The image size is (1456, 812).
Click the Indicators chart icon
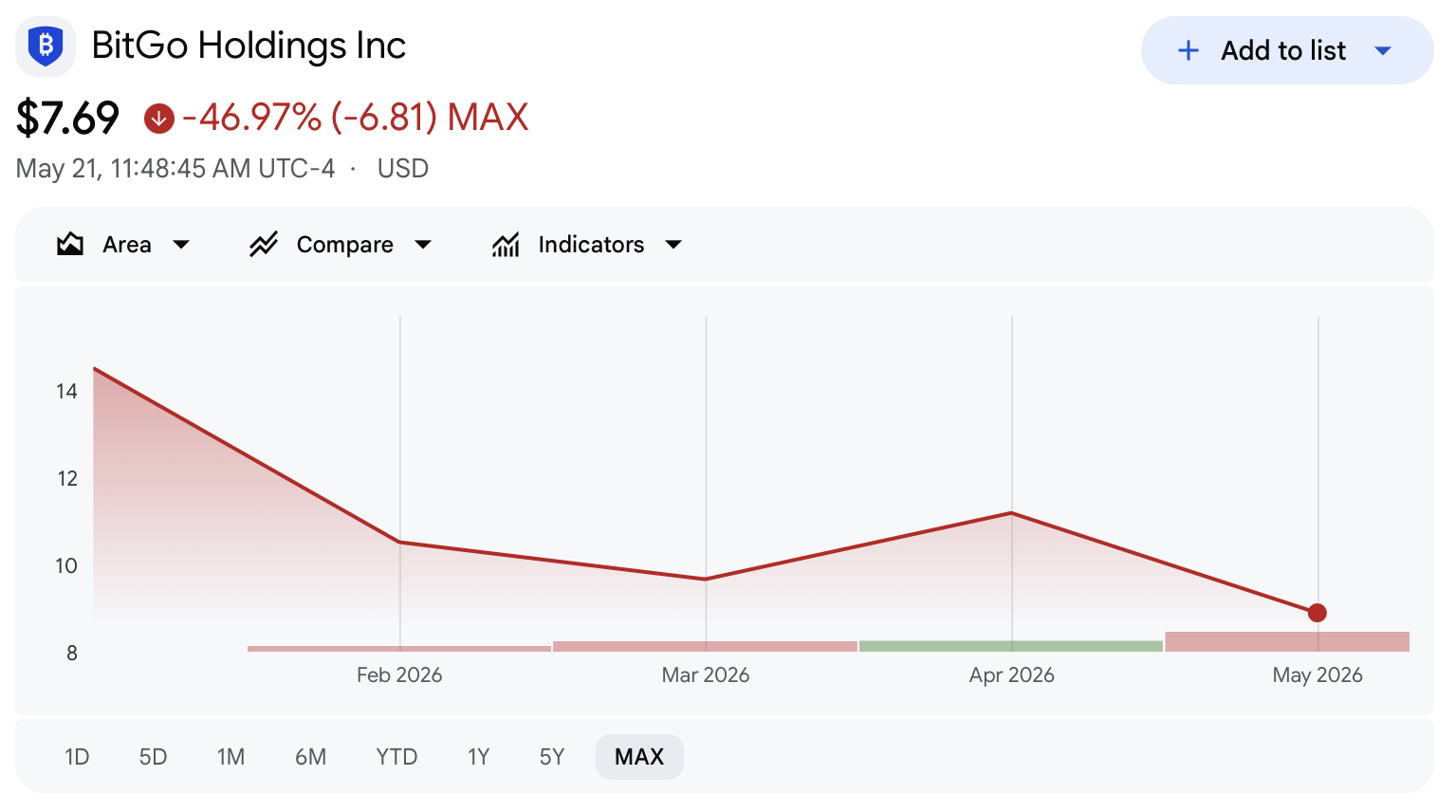[x=506, y=245]
